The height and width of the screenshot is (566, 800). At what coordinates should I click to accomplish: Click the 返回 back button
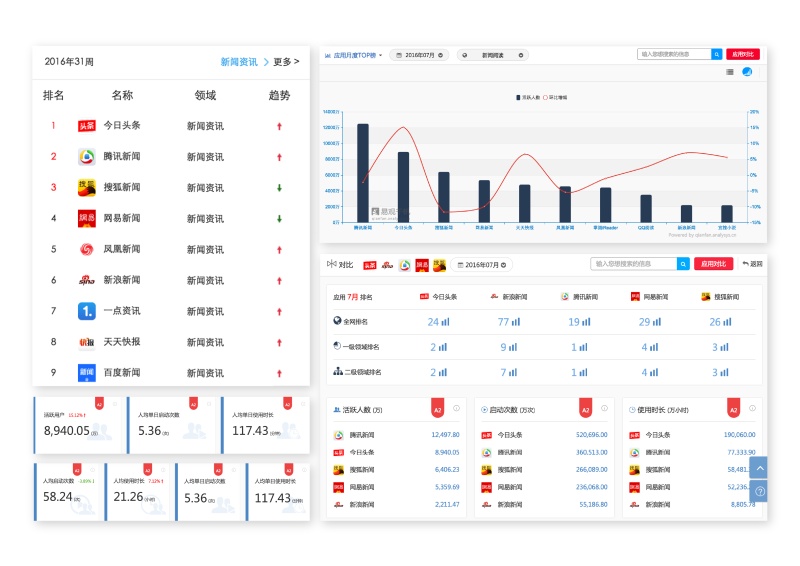753,264
